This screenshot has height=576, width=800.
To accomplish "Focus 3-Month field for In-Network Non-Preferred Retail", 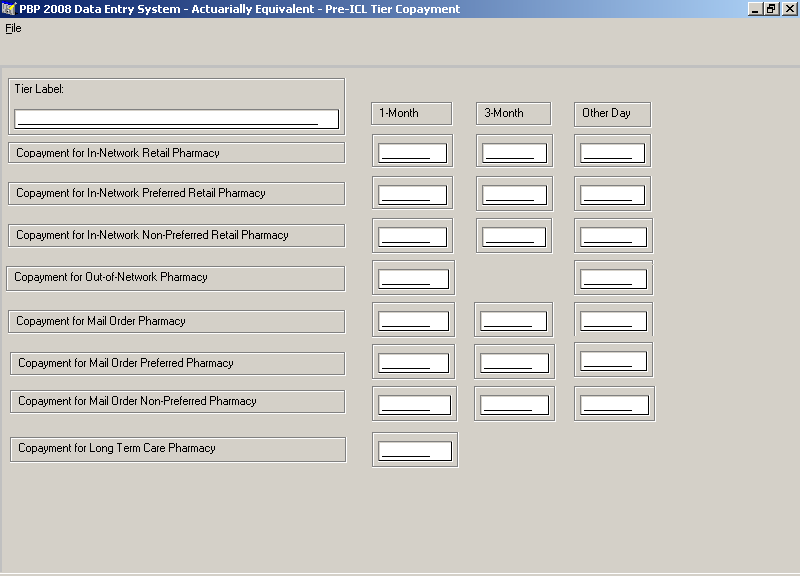I will 514,237.
